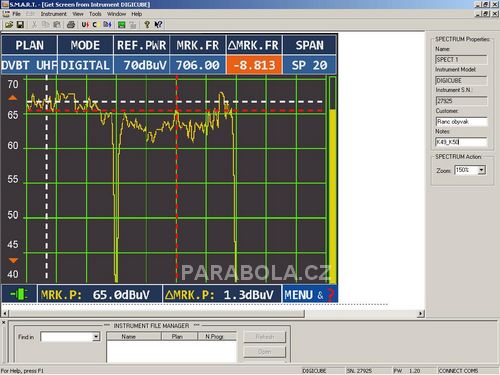Open the Tools menu
The width and height of the screenshot is (500, 375).
[95, 14]
